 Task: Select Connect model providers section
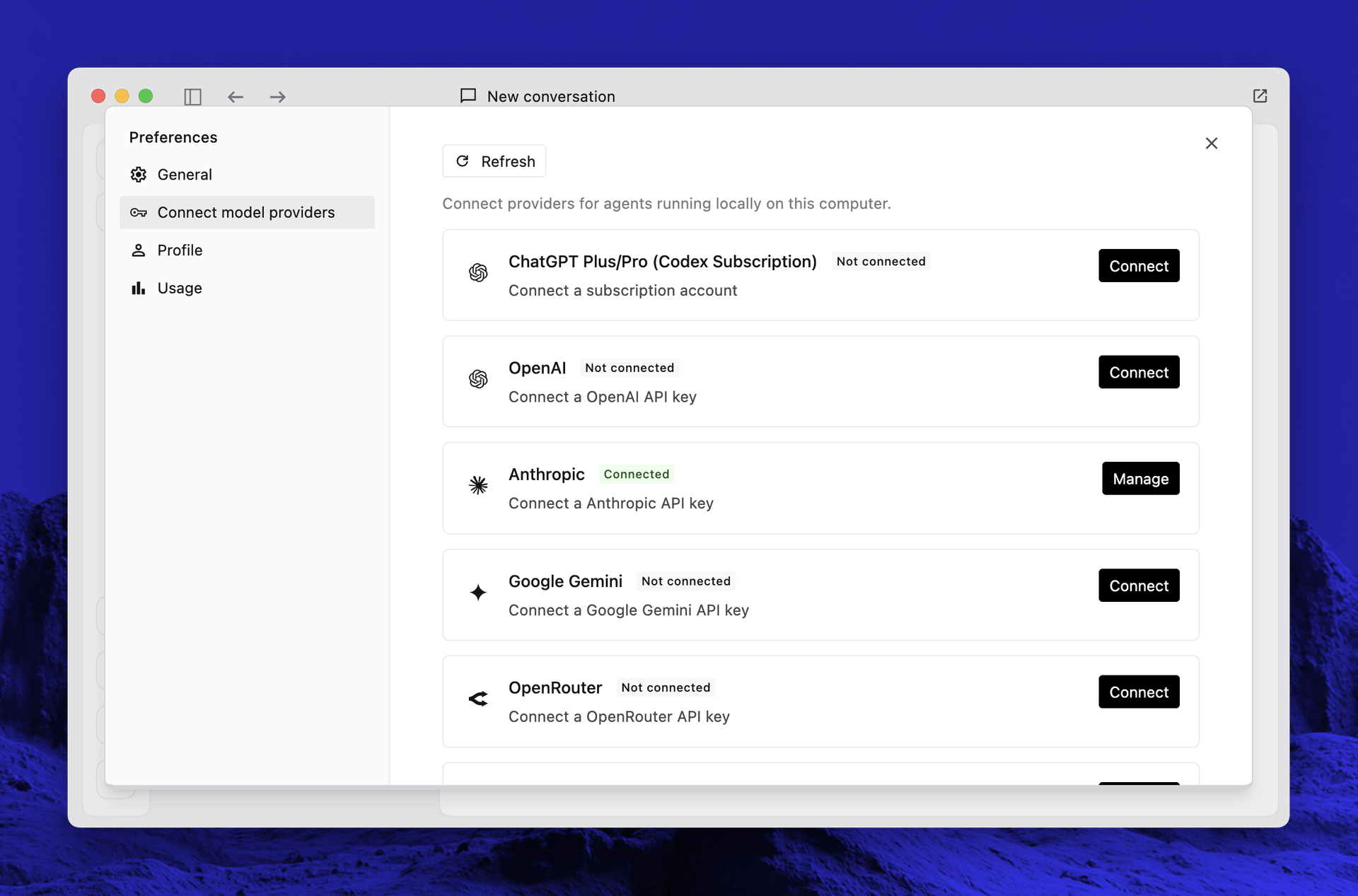pos(247,212)
